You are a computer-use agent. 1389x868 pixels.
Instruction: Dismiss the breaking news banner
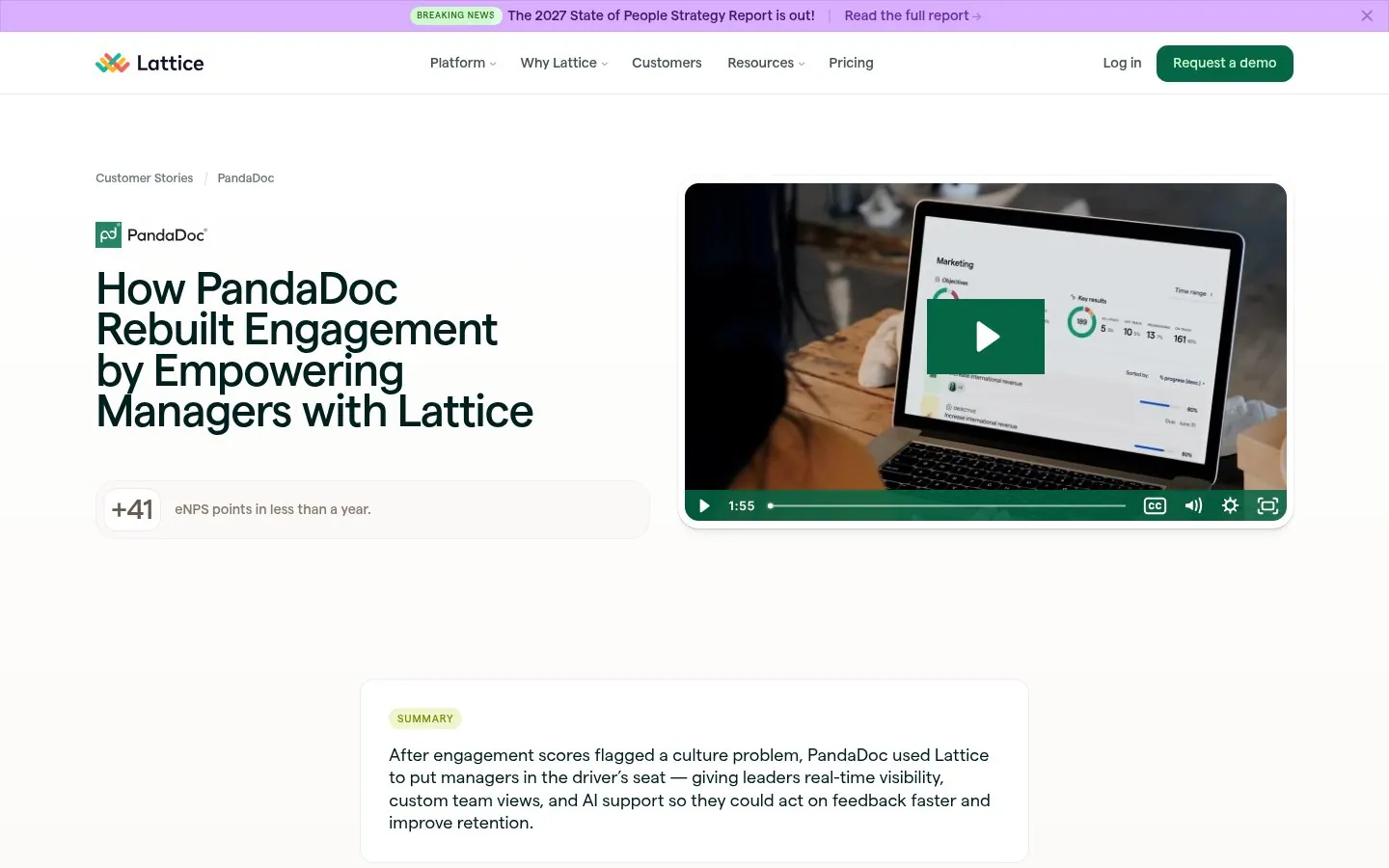[1367, 15]
